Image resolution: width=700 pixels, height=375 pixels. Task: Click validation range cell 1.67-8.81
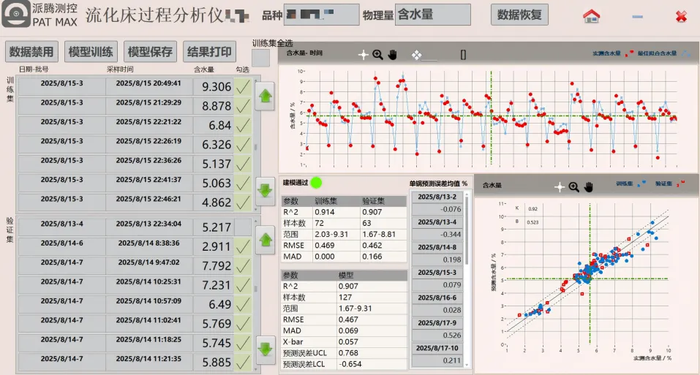(x=384, y=234)
